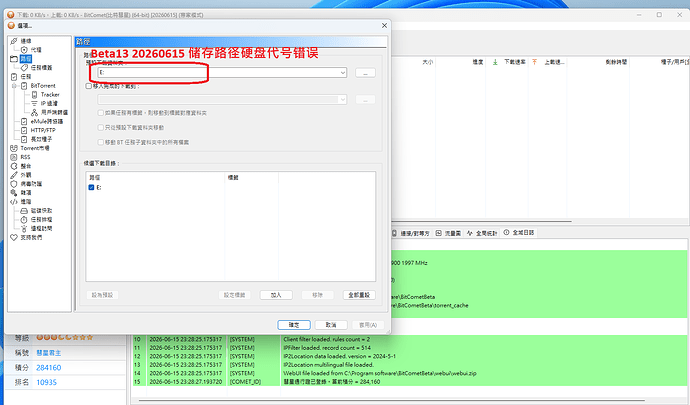Select log row 'Client filter loaded. rules count = 2'
Viewport: 690px width, 405px height.
pyautogui.click(x=409, y=339)
